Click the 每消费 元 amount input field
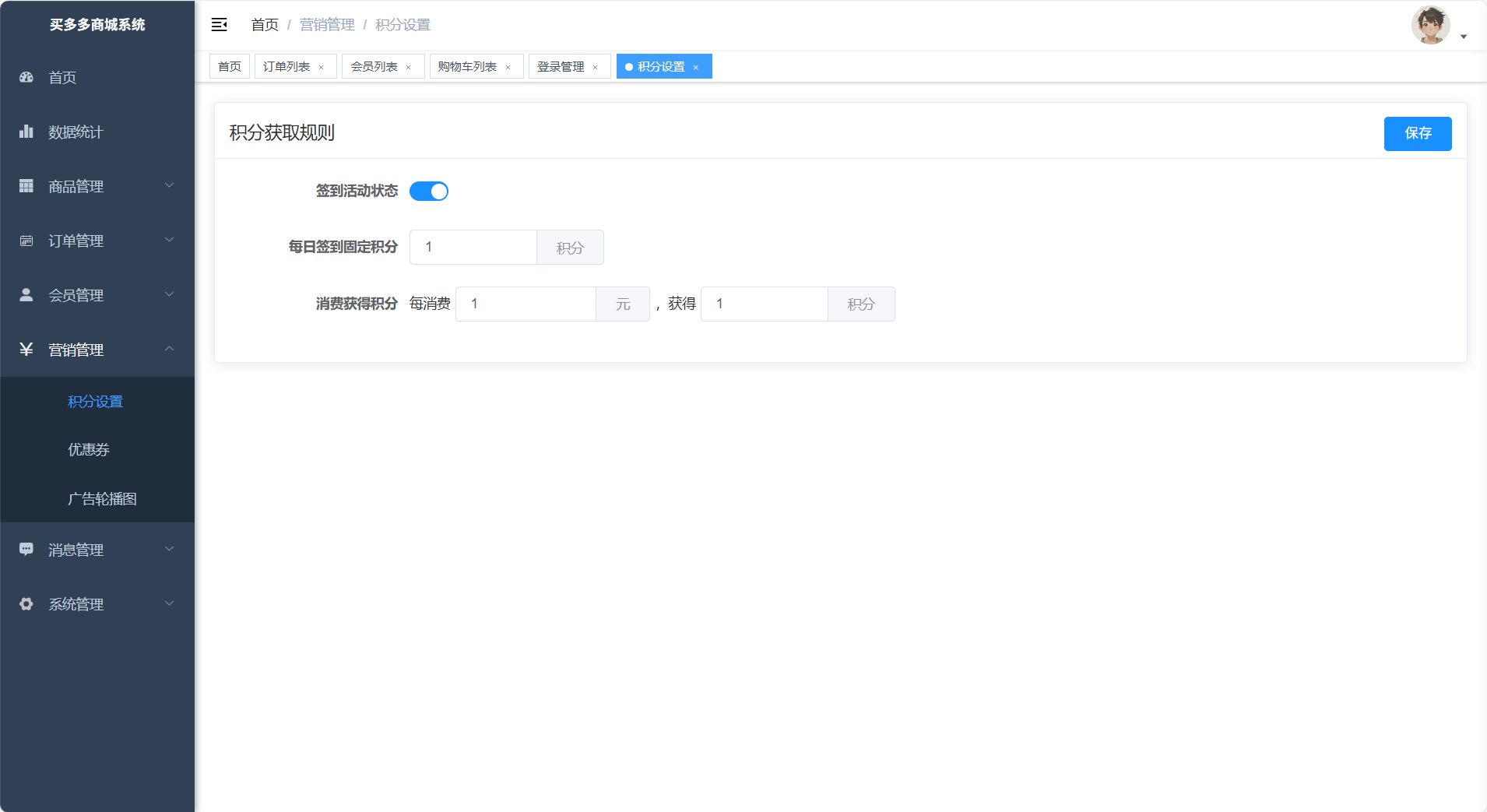Screen dimensions: 1487x812 (526, 304)
